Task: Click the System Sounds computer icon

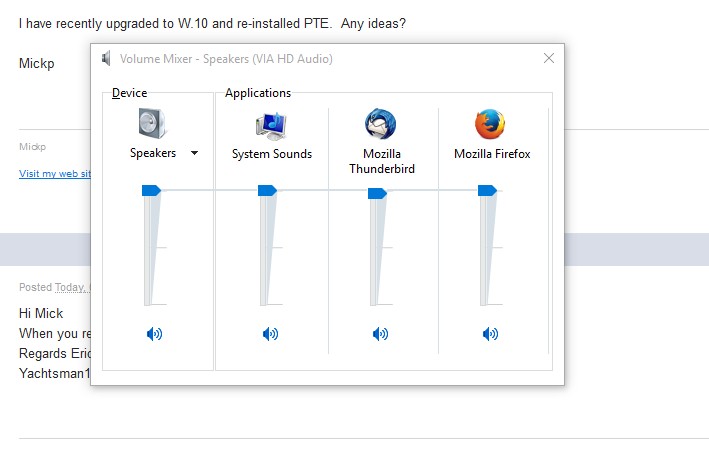Action: click(271, 124)
